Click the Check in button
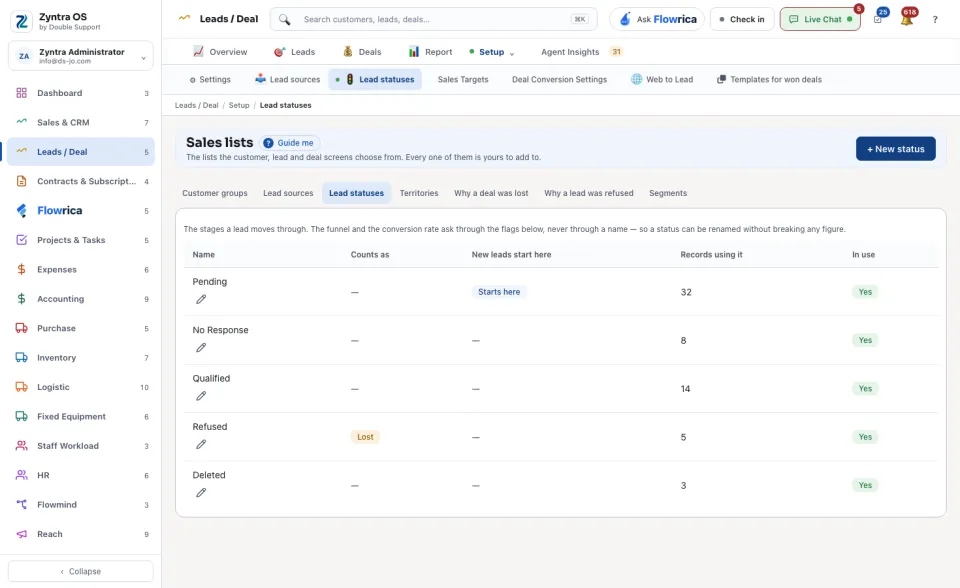 click(x=742, y=20)
